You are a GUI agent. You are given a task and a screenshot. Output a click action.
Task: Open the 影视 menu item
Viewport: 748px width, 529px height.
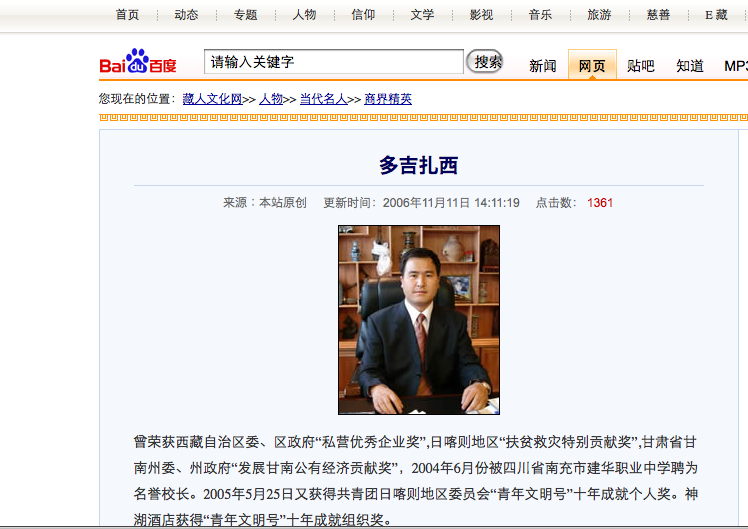pyautogui.click(x=481, y=15)
